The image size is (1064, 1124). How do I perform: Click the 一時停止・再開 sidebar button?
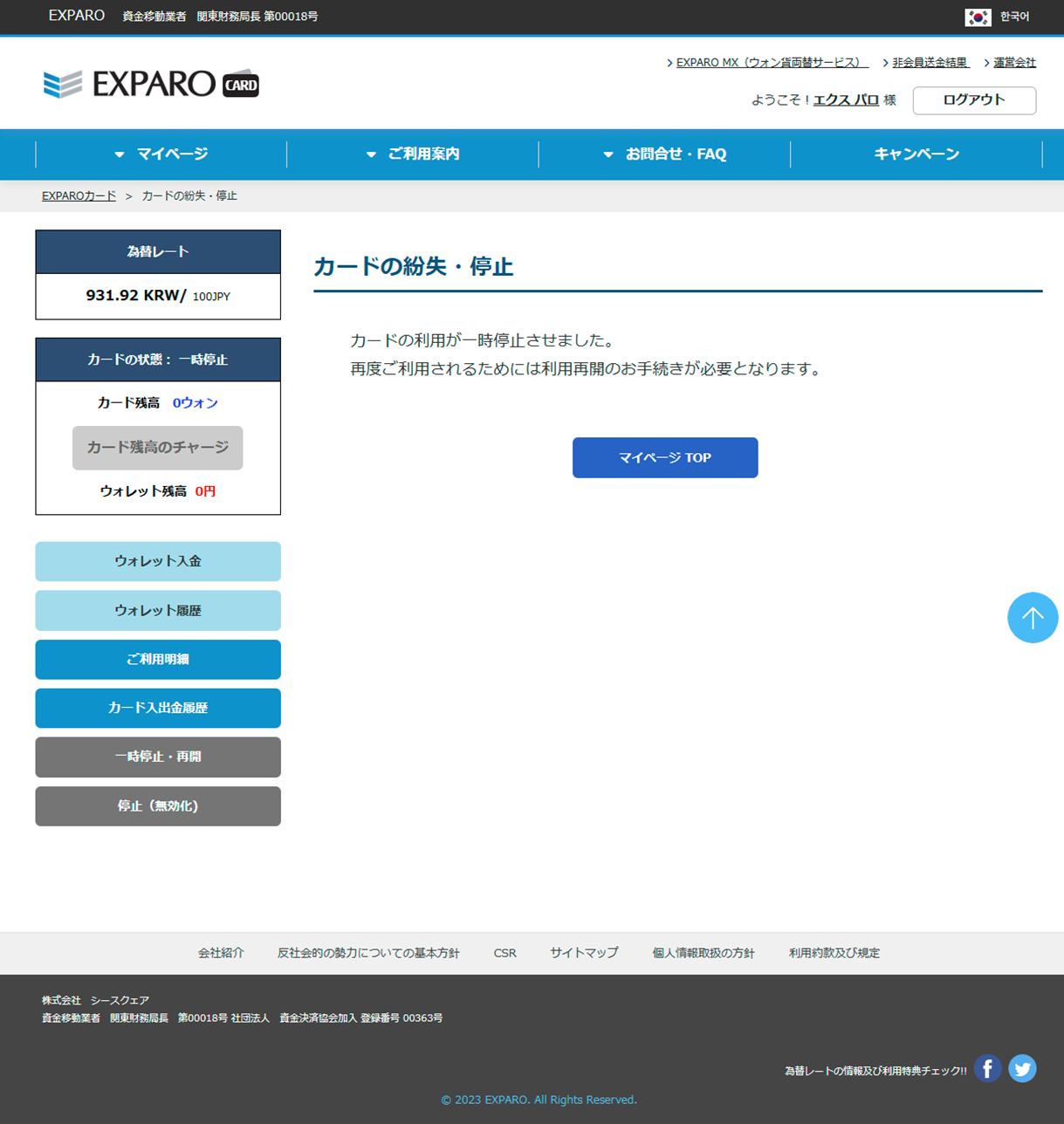(158, 757)
